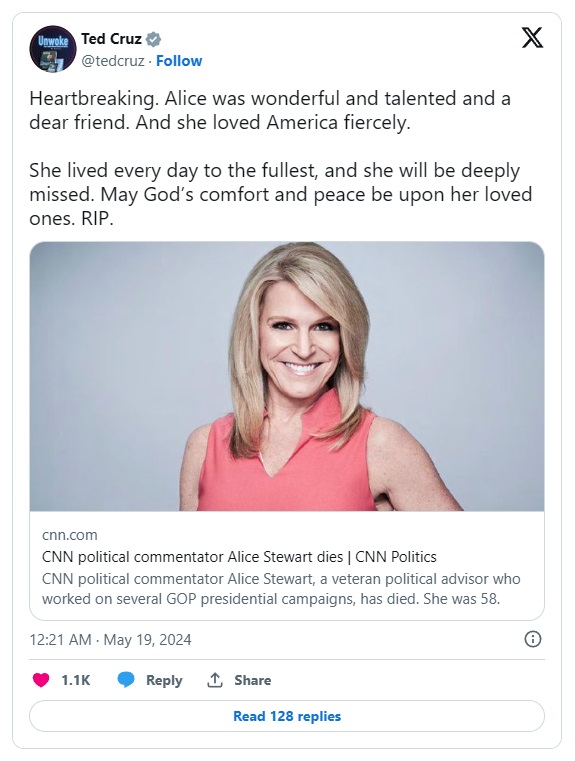This screenshot has width=575, height=761.
Task: Click the @tedcruz handle
Action: pos(113,61)
